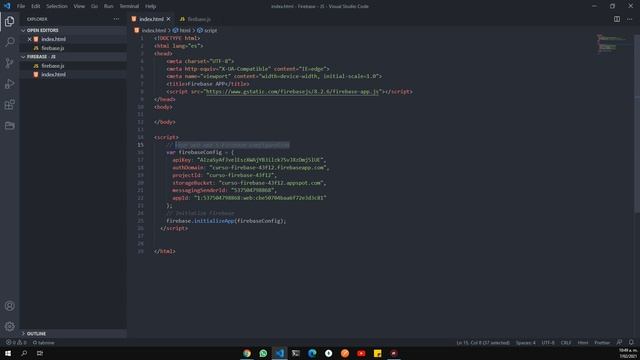The height and width of the screenshot is (360, 640).
Task: Open Explorer panel More Actions ellipsis
Action: tap(116, 19)
